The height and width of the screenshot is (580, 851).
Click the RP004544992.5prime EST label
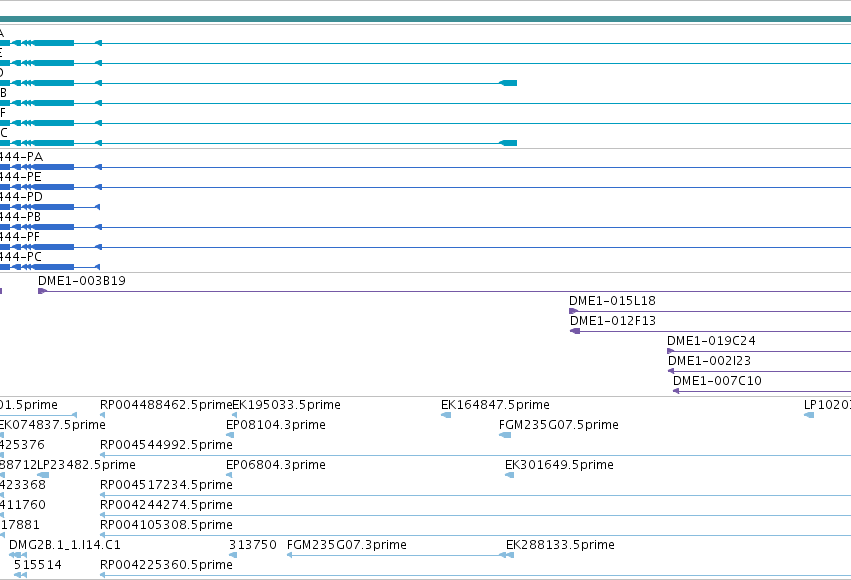pyautogui.click(x=166, y=445)
